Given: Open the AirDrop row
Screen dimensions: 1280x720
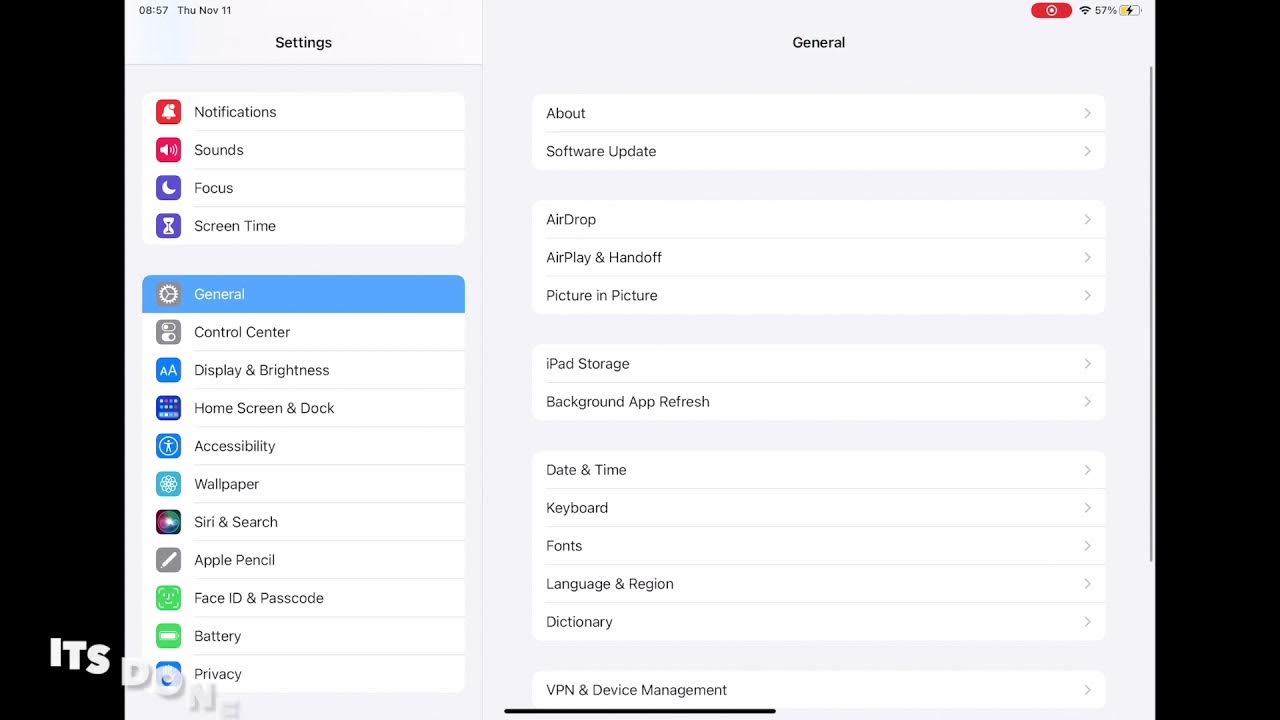Looking at the screenshot, I should coord(818,219).
